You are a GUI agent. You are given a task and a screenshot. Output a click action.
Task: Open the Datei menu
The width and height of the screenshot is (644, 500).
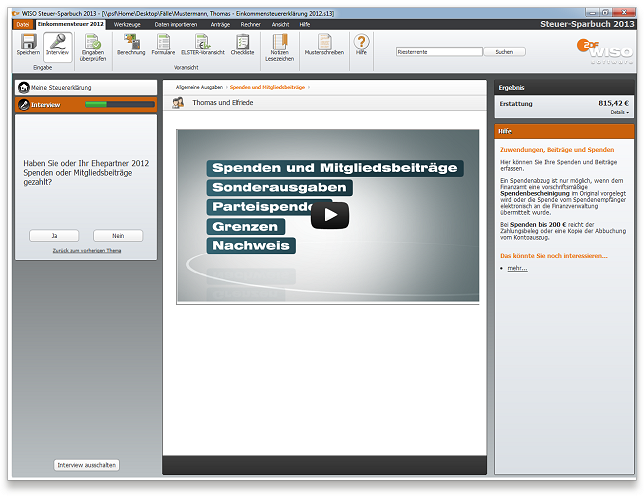(23, 23)
